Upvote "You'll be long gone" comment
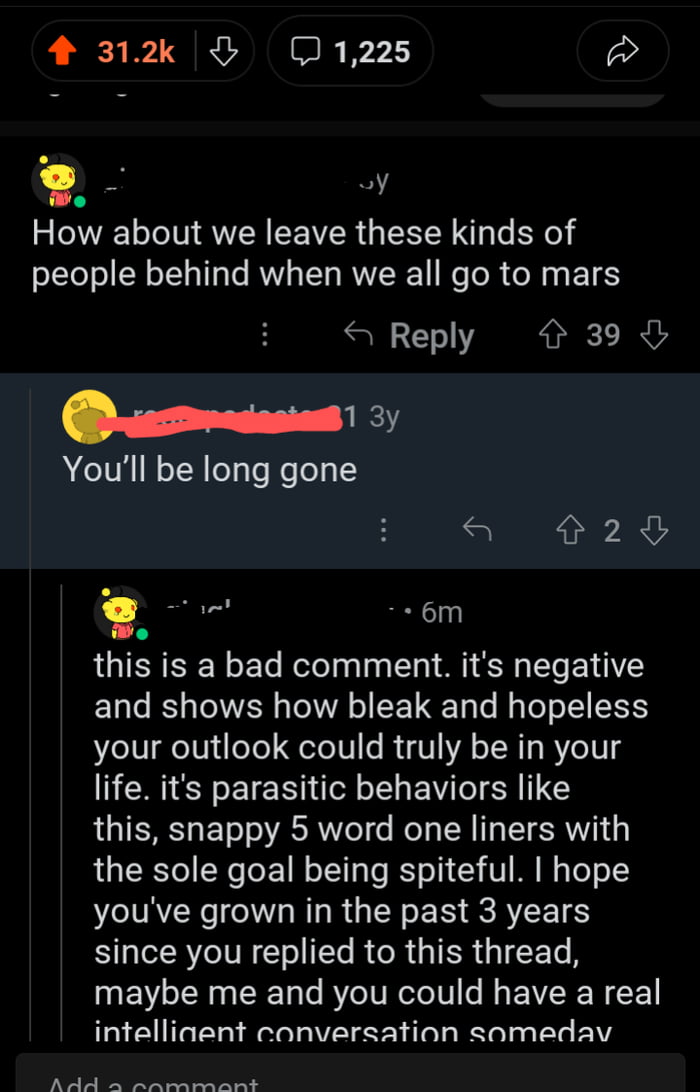The image size is (700, 1092). (571, 530)
